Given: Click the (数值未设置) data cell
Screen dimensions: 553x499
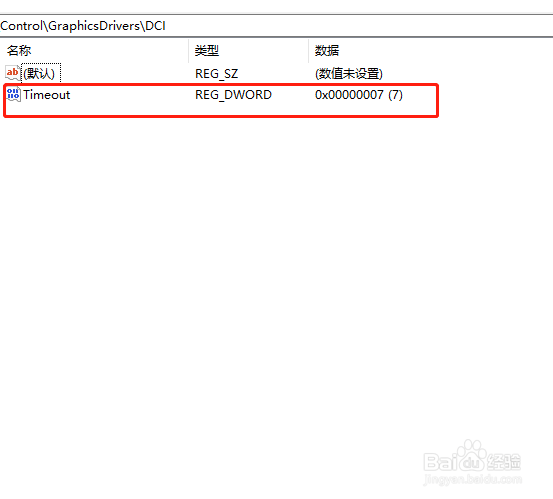Looking at the screenshot, I should pyautogui.click(x=349, y=74).
